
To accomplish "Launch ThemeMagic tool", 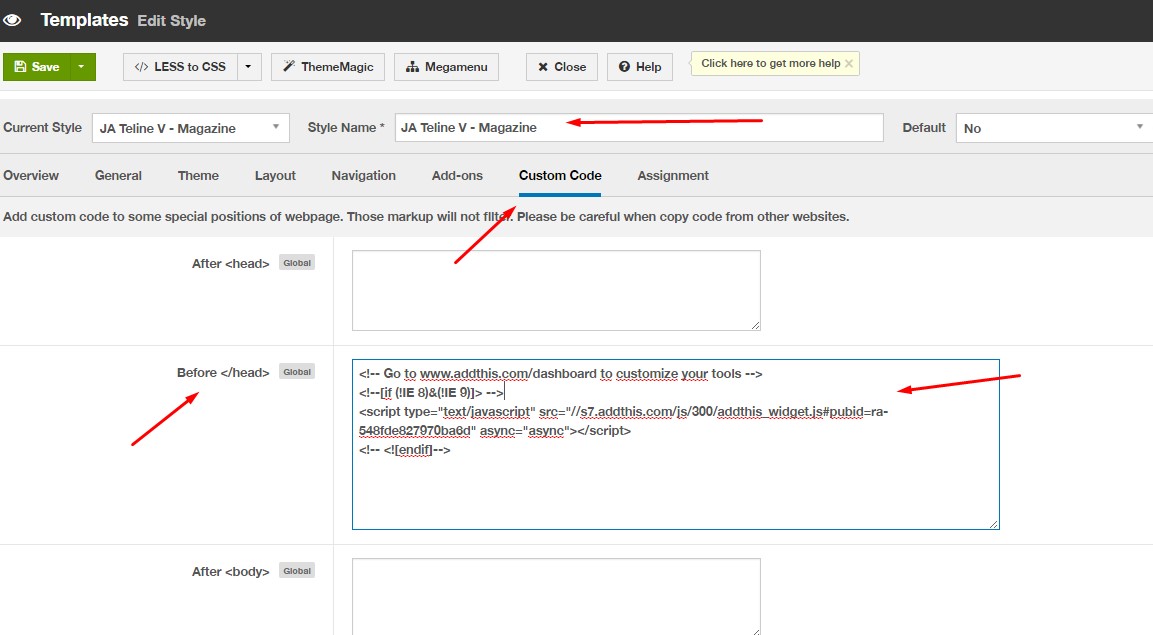I will 328,67.
